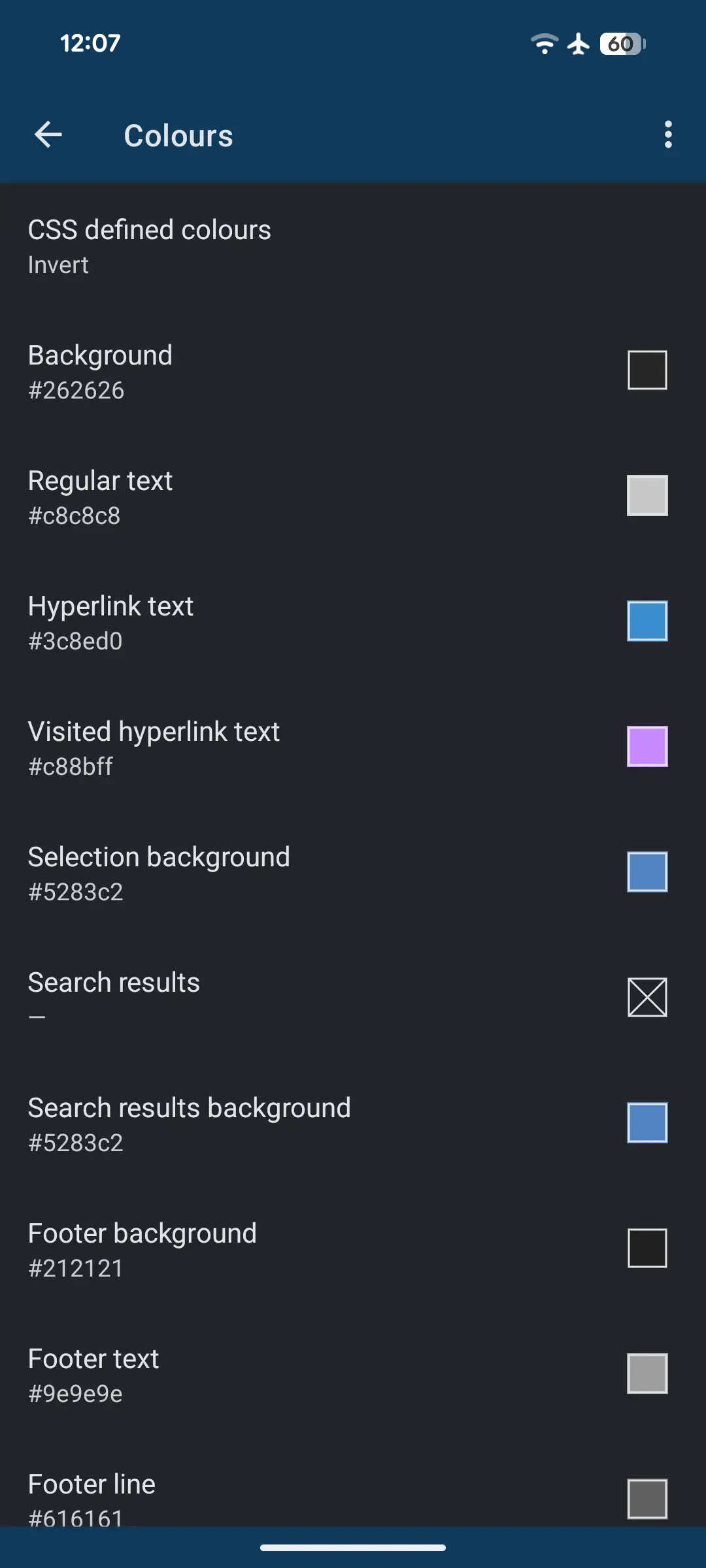This screenshot has width=706, height=1568.
Task: Tap the back arrow icon
Action: pyautogui.click(x=48, y=135)
